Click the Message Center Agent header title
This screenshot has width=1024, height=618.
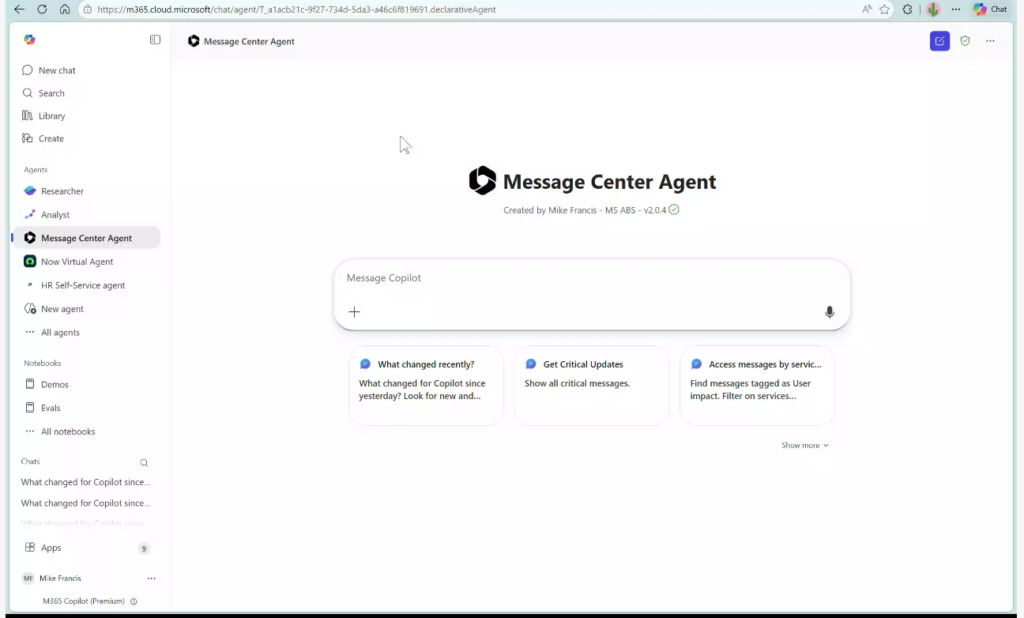pos(249,41)
